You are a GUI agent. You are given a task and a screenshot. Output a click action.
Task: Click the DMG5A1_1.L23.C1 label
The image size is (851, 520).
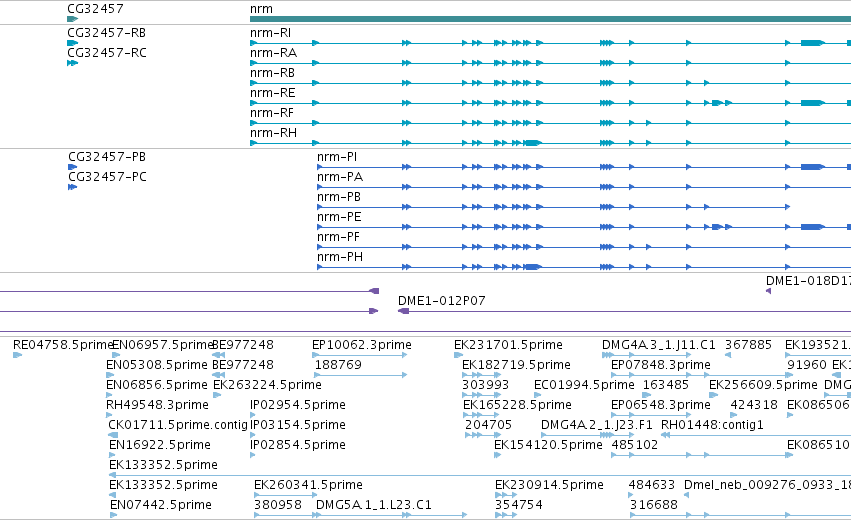point(374,505)
